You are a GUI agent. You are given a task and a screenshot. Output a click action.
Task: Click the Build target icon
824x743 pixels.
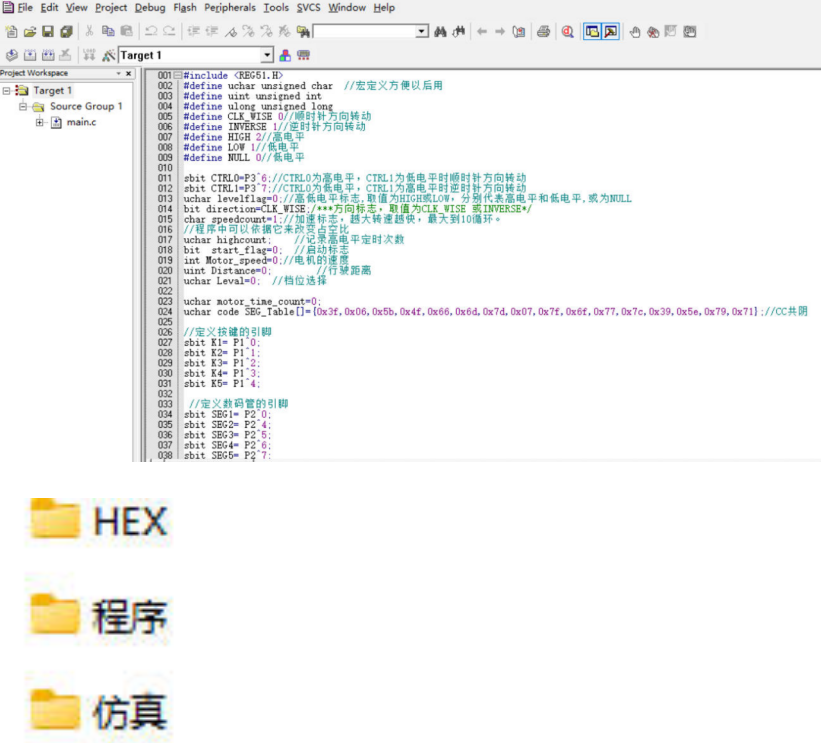[29, 55]
